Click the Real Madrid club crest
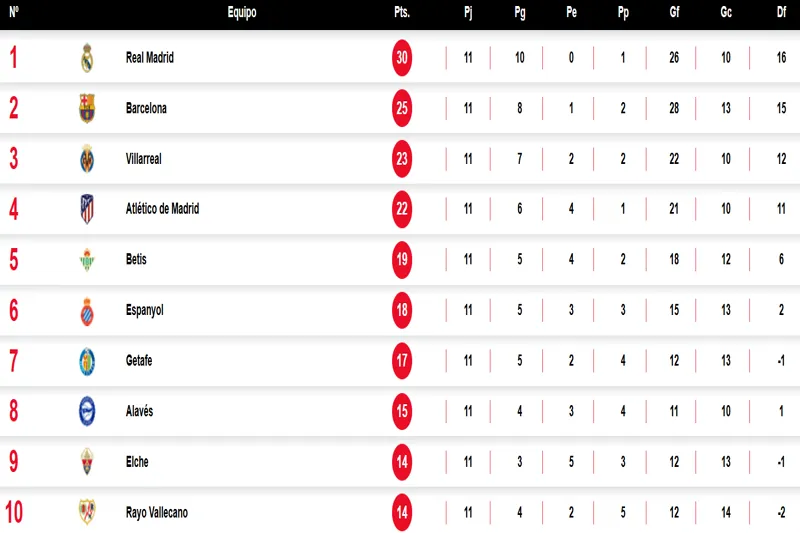This screenshot has height=533, width=800. (87, 58)
